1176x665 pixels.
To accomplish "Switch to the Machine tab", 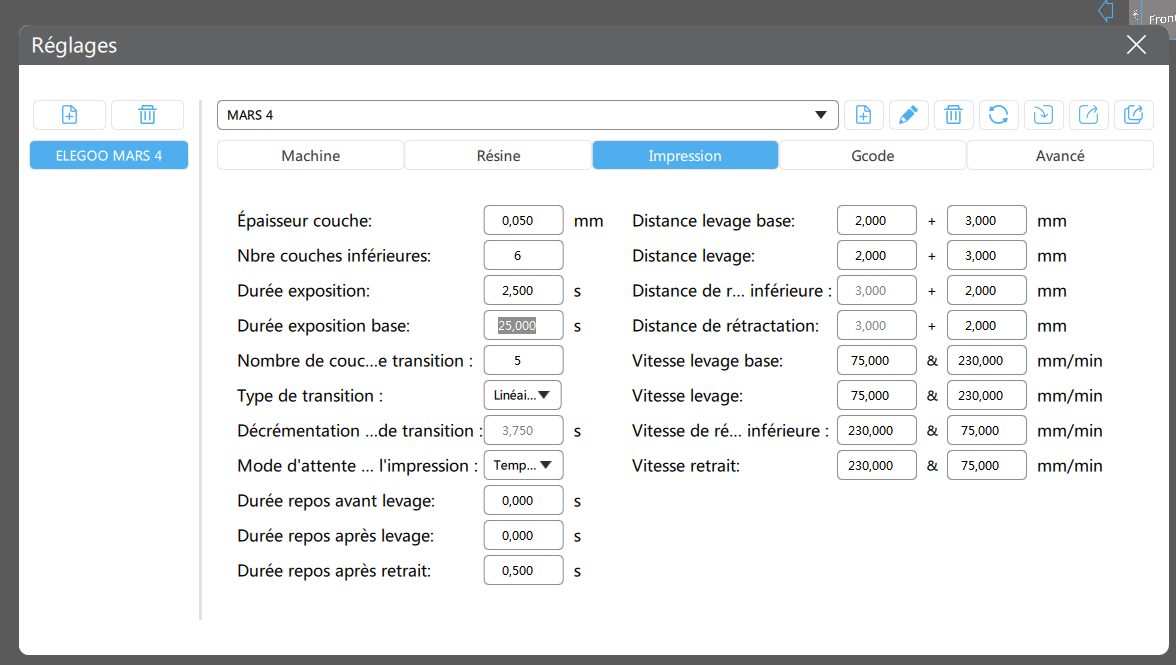I will [310, 155].
